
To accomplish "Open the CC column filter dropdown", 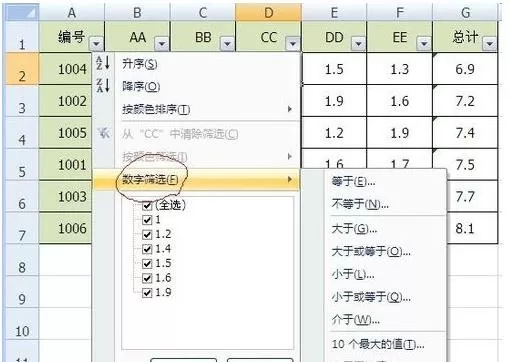I will (x=293, y=43).
